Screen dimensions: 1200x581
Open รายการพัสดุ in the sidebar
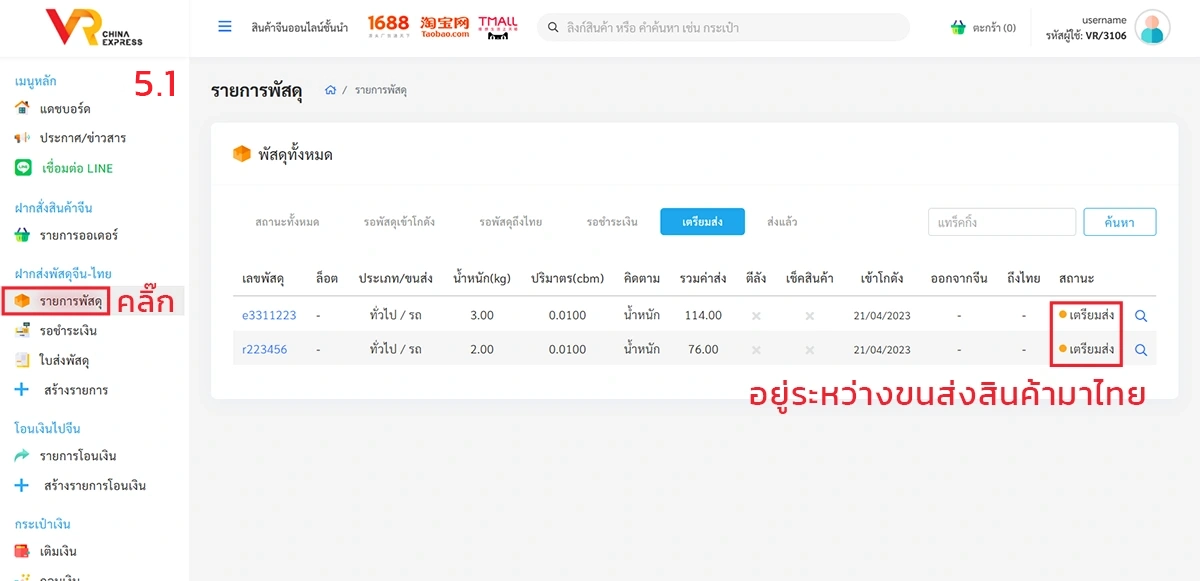tap(70, 301)
